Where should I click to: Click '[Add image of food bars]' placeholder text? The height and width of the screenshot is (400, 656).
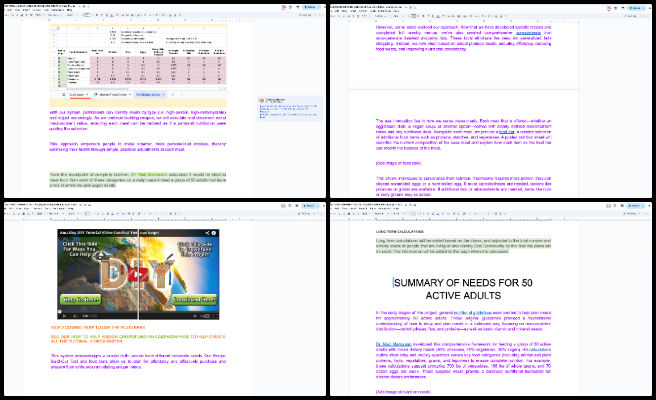click(398, 163)
